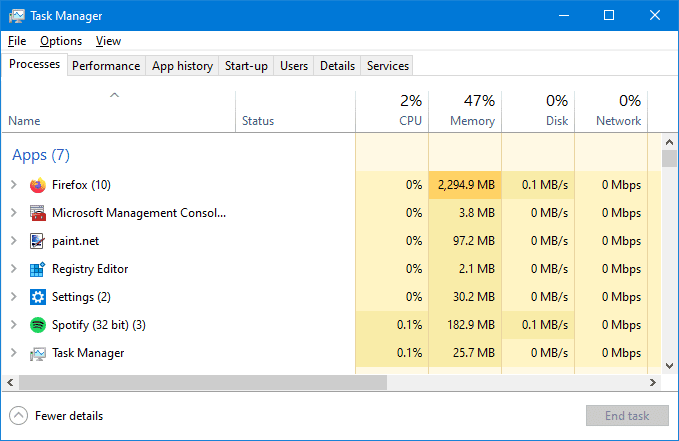The height and width of the screenshot is (441, 679).
Task: Switch to the App history tab
Action: point(182,66)
